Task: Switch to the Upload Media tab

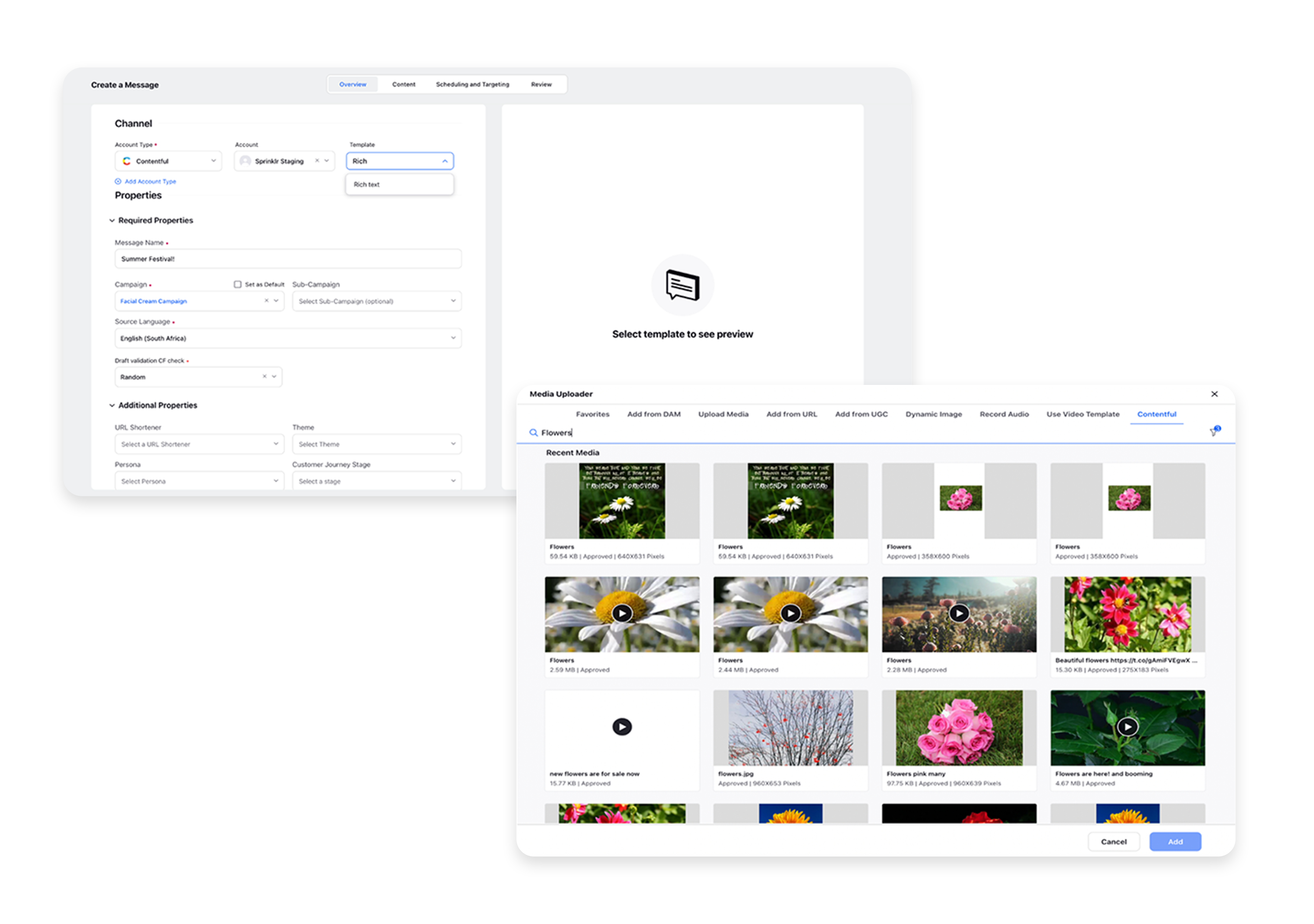Action: click(x=723, y=414)
